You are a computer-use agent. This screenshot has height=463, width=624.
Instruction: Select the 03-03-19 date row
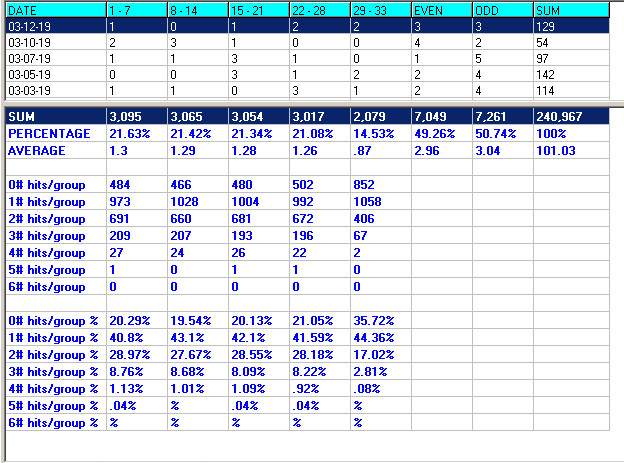(x=308, y=90)
